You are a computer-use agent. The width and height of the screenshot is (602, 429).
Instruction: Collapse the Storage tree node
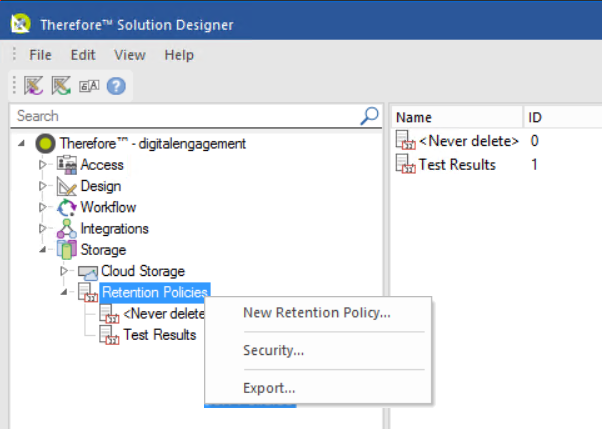[42, 250]
